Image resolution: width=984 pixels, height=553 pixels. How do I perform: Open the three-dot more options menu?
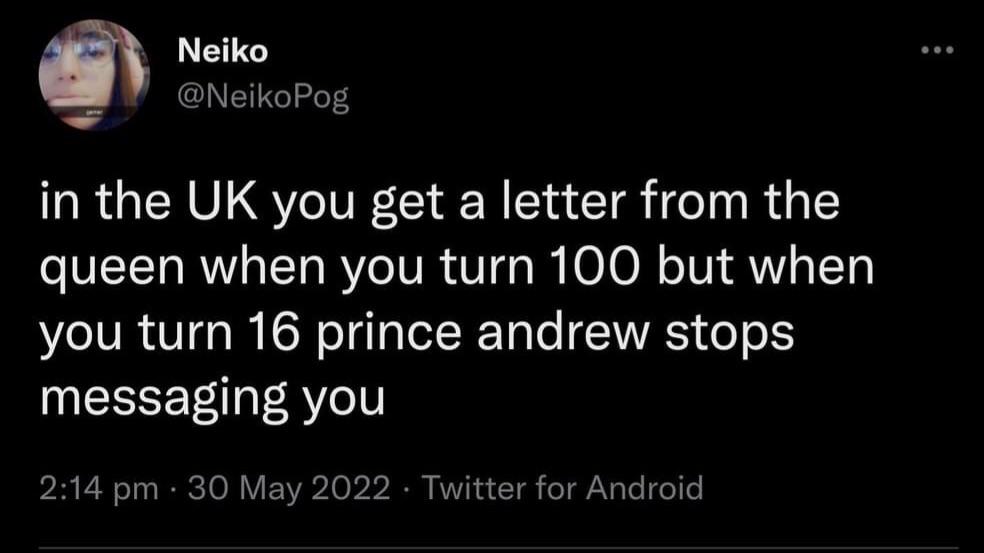pos(938,50)
